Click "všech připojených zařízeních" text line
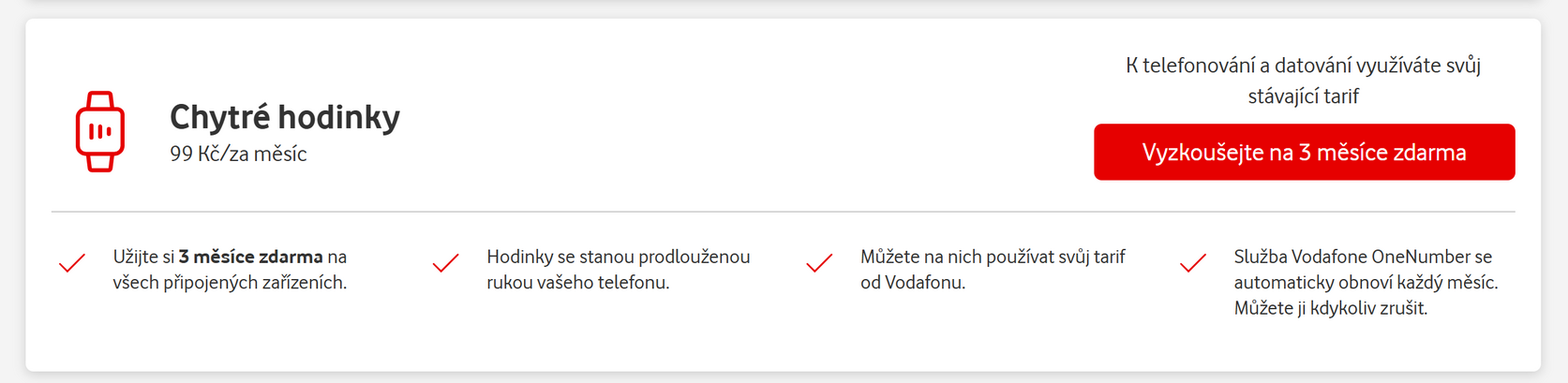 230,283
